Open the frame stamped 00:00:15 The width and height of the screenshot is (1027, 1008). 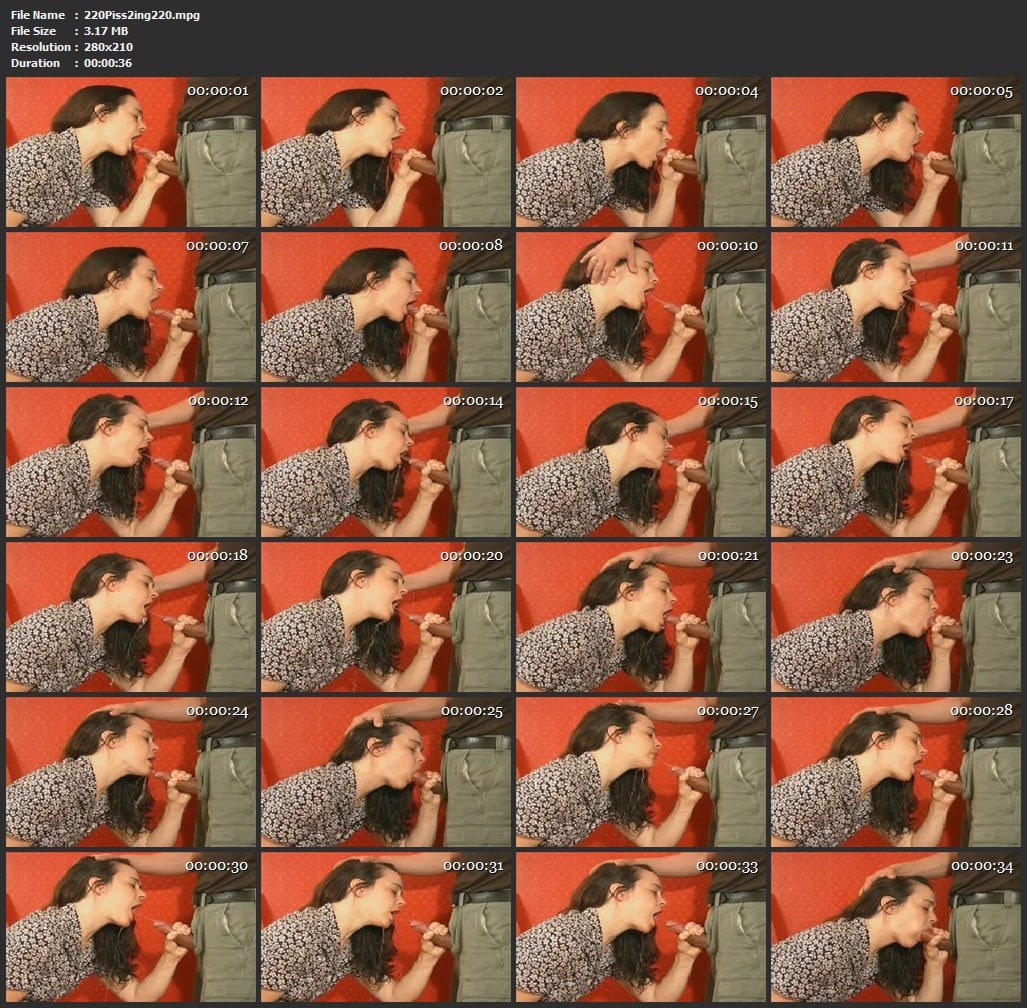point(641,462)
